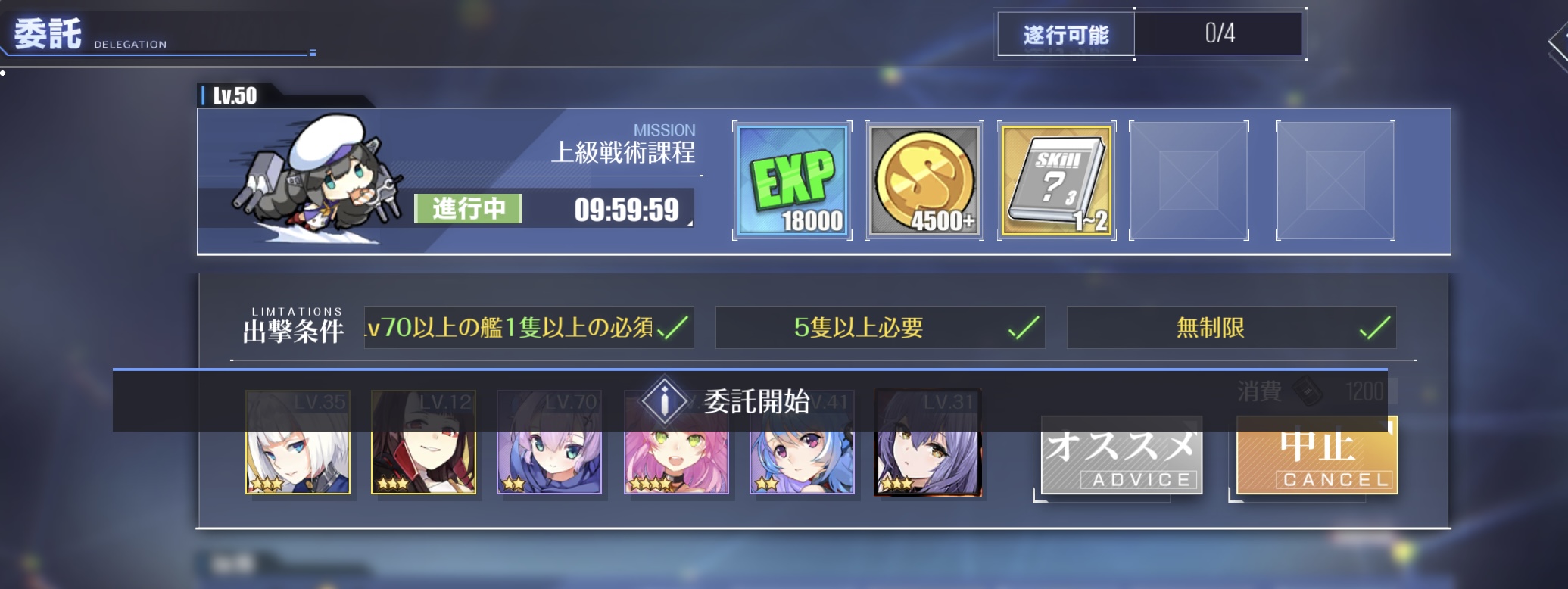Screen dimensions: 1568x589
Task: Click the EXP 18000 reward icon
Action: coord(792,181)
